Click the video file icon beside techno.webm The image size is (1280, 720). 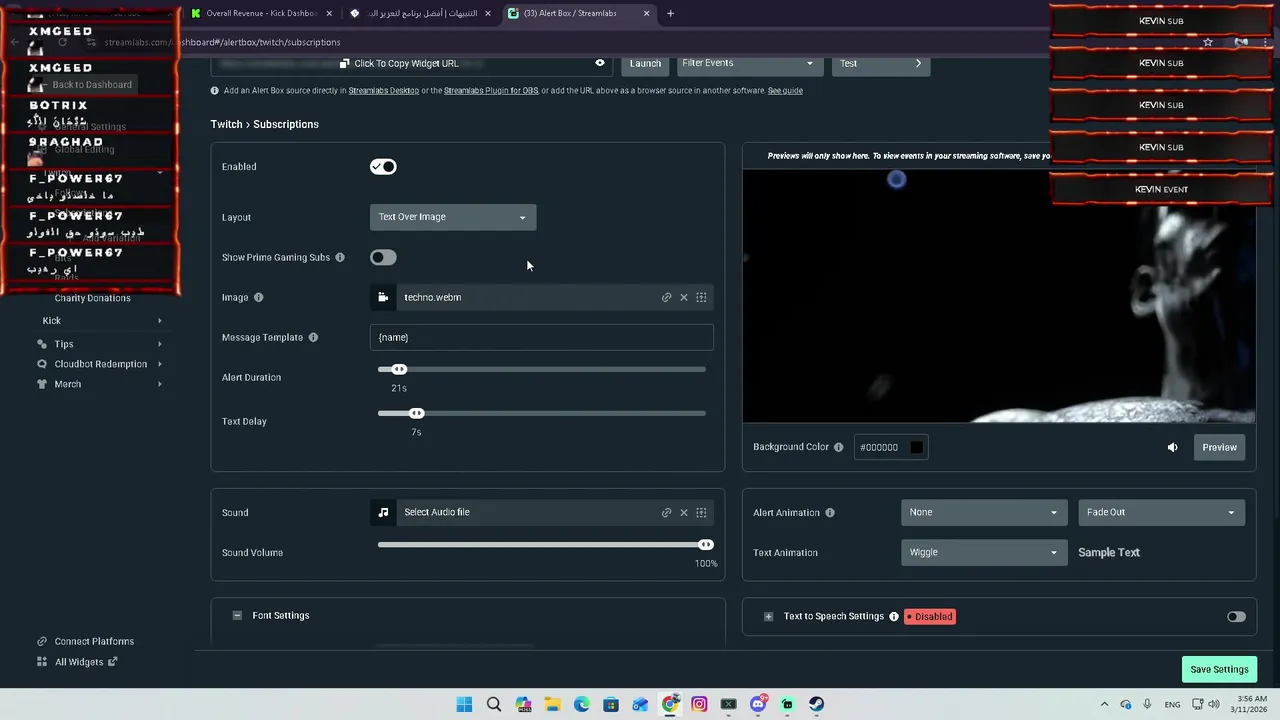(383, 297)
